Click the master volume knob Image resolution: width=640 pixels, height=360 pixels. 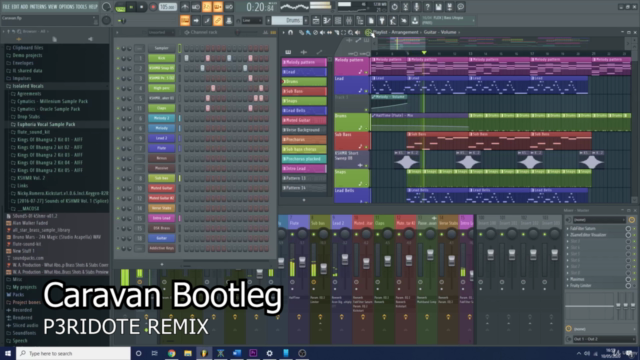tap(106, 7)
